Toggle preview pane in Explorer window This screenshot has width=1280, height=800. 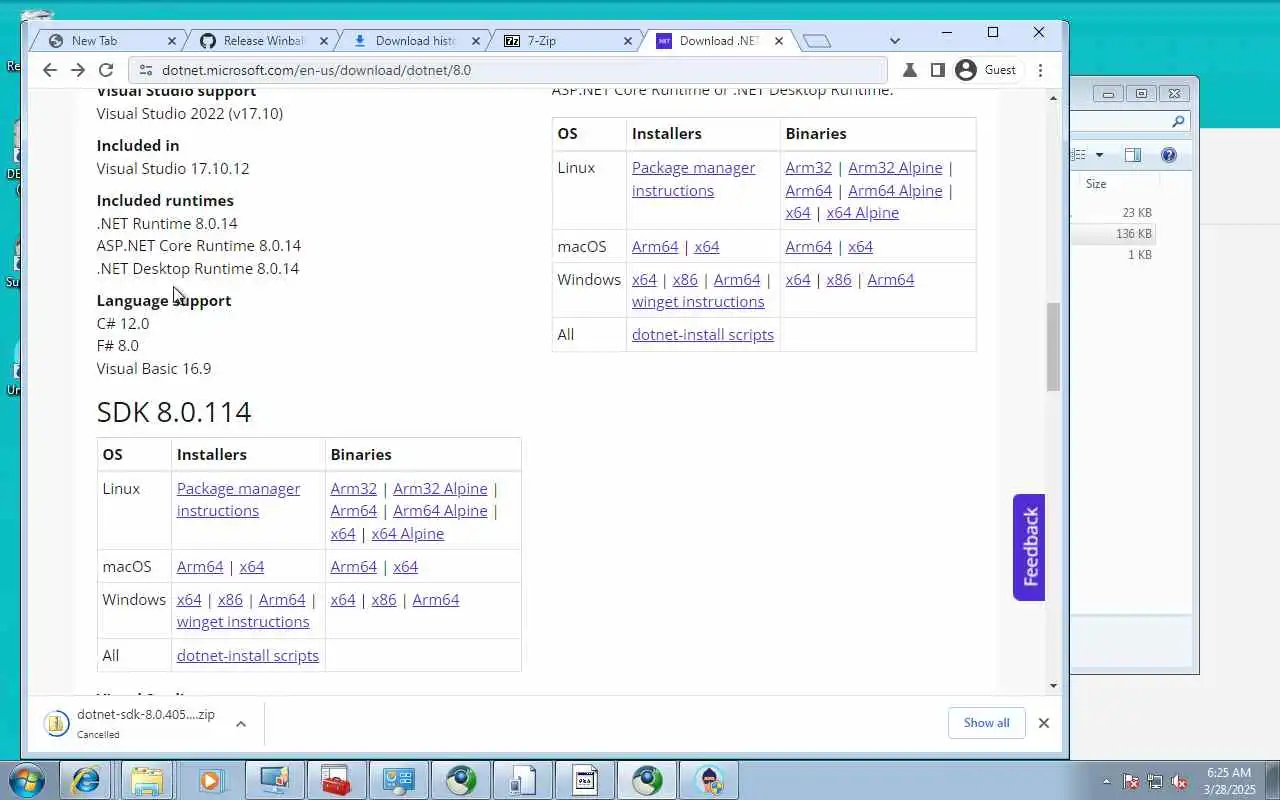tap(1132, 155)
